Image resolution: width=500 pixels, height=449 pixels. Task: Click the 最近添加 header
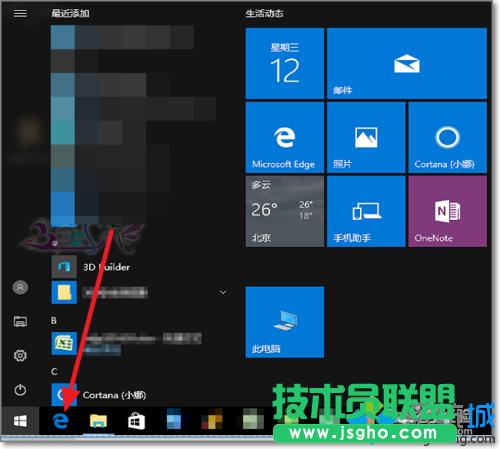point(70,13)
